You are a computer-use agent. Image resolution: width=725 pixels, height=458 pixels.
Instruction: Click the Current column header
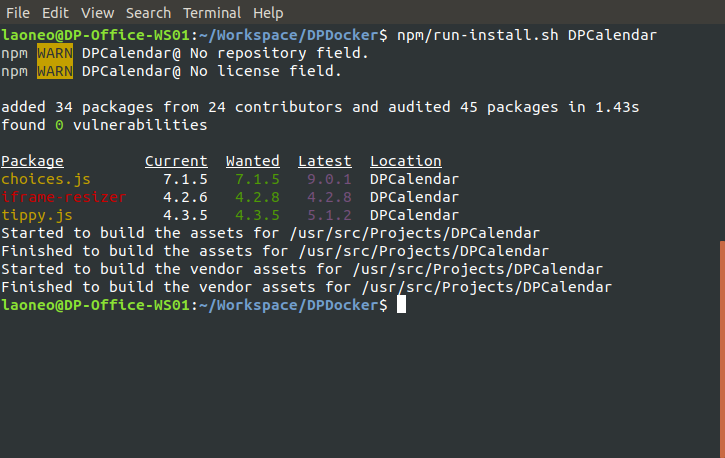(176, 161)
